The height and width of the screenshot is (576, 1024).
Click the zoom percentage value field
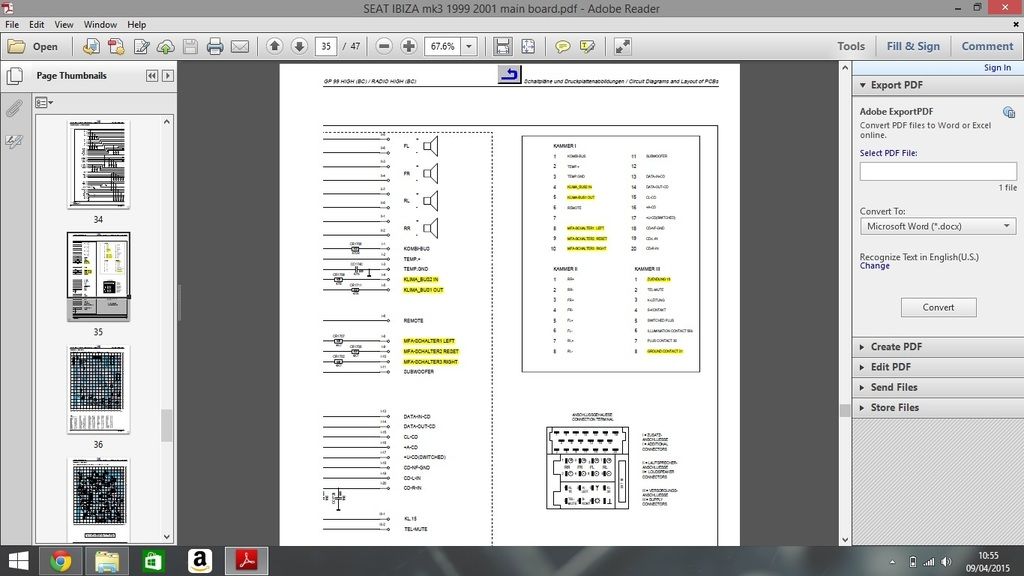(x=443, y=46)
